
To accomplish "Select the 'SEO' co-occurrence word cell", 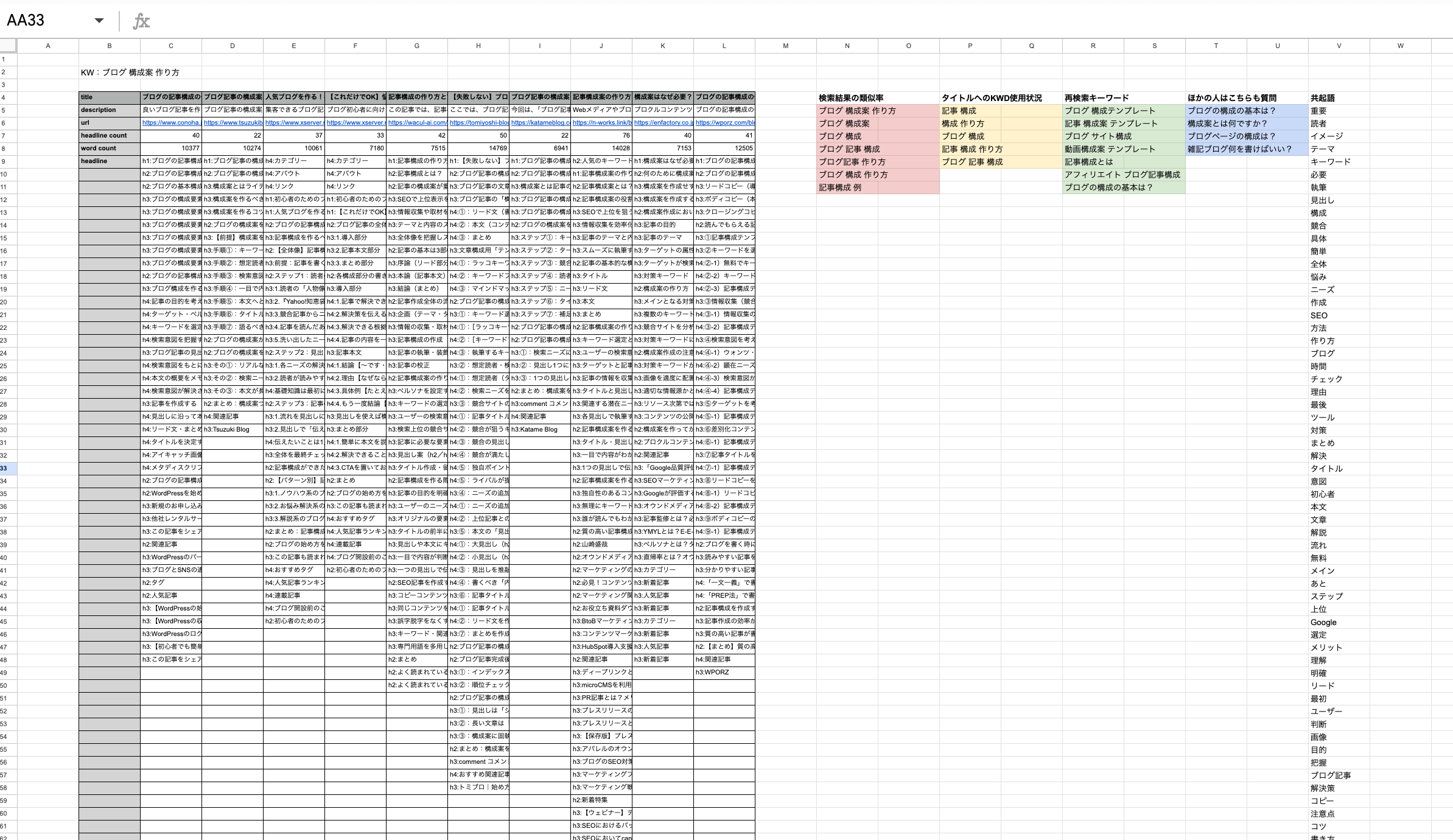I will click(x=1339, y=315).
